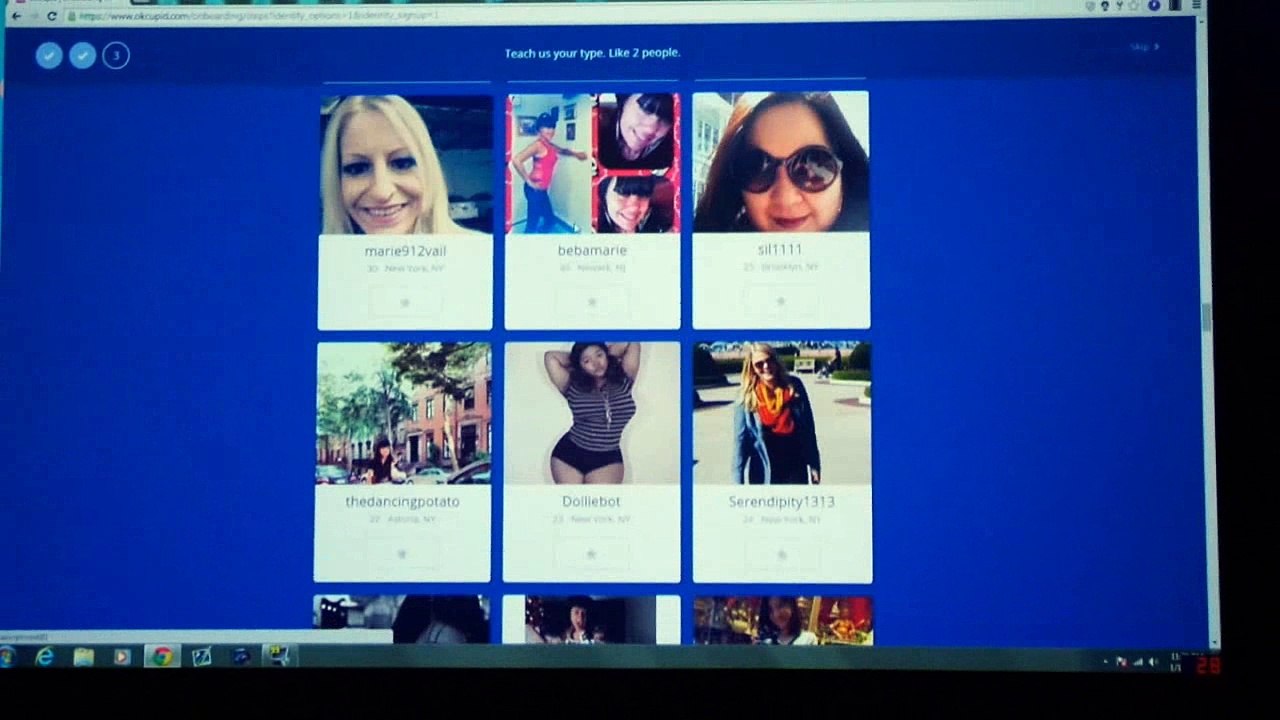Click the volume icon in system tray
This screenshot has width=1280, height=720.
pyautogui.click(x=1153, y=662)
